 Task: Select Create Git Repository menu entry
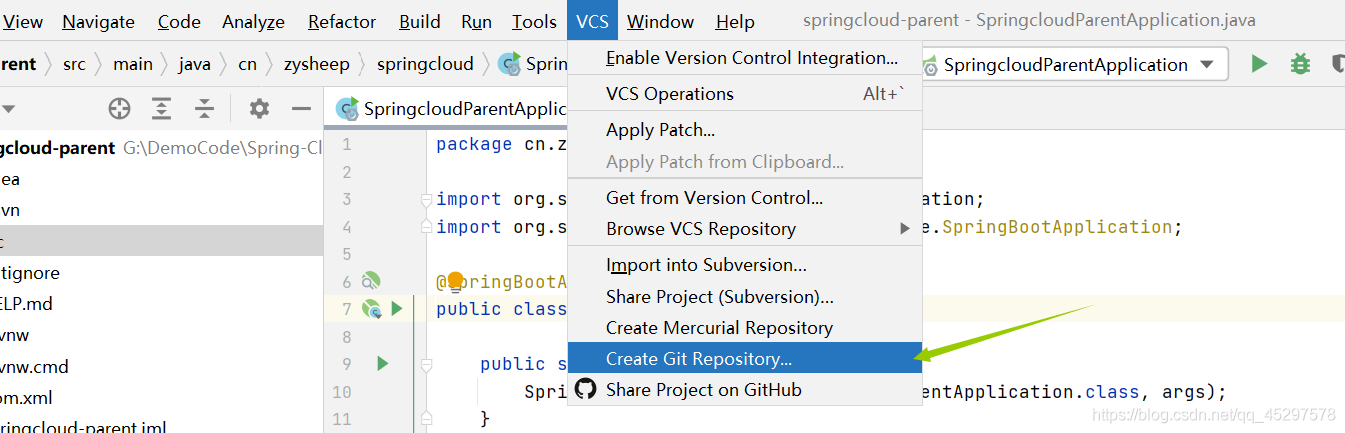[x=698, y=358]
